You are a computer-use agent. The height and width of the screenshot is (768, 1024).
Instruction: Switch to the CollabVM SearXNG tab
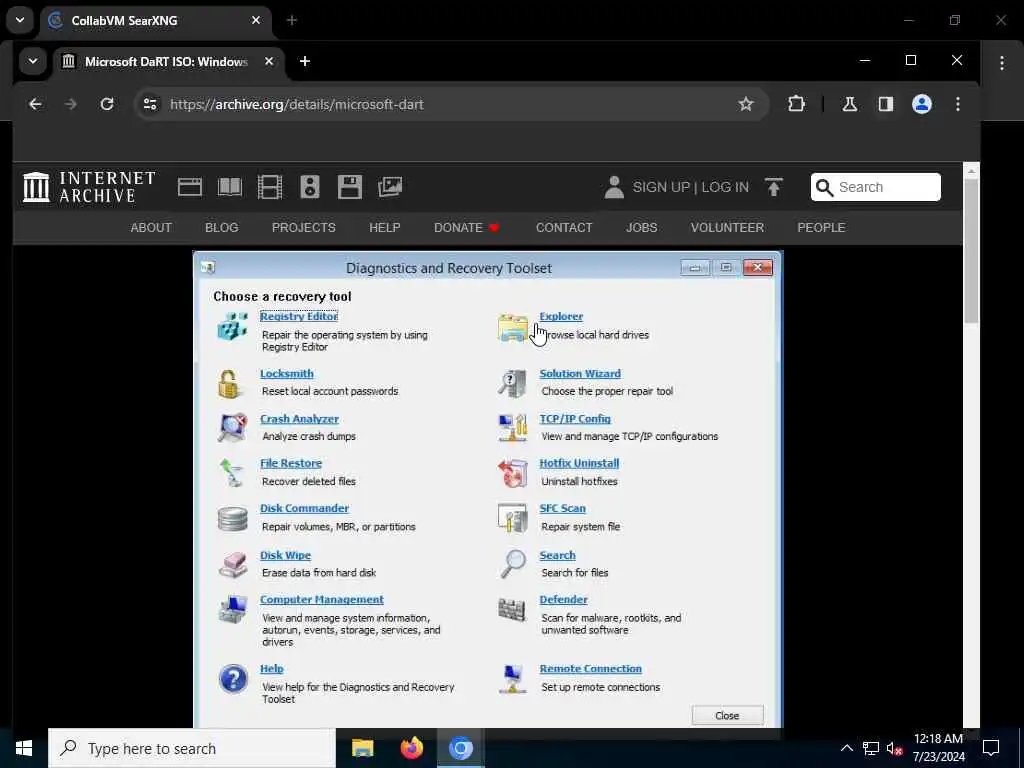coord(155,20)
